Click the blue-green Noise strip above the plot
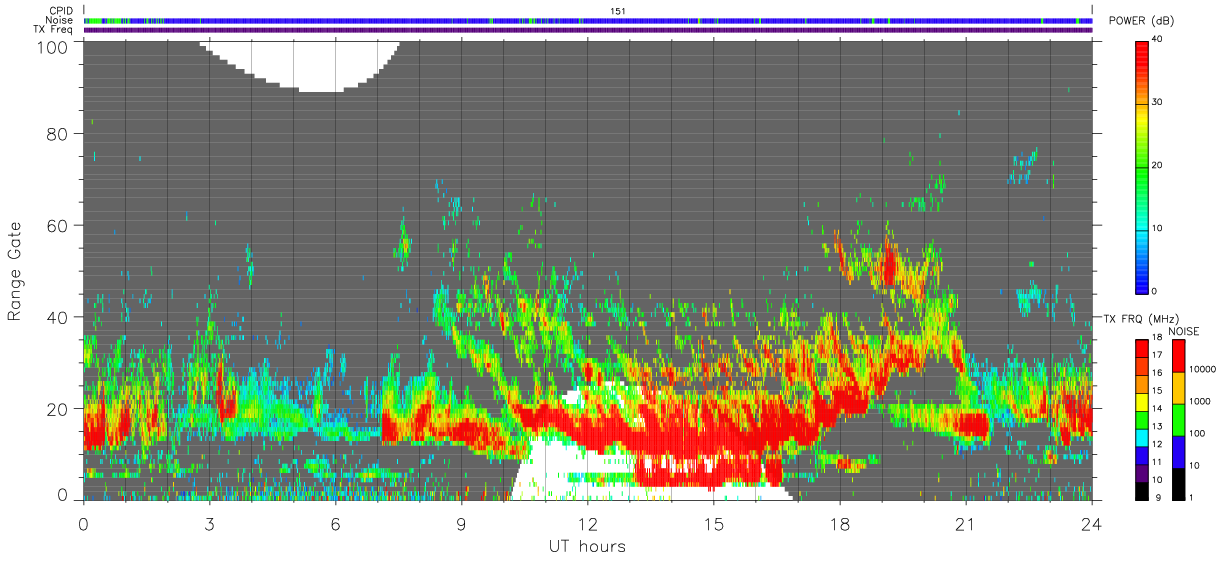1228x567 pixels. pyautogui.click(x=590, y=20)
